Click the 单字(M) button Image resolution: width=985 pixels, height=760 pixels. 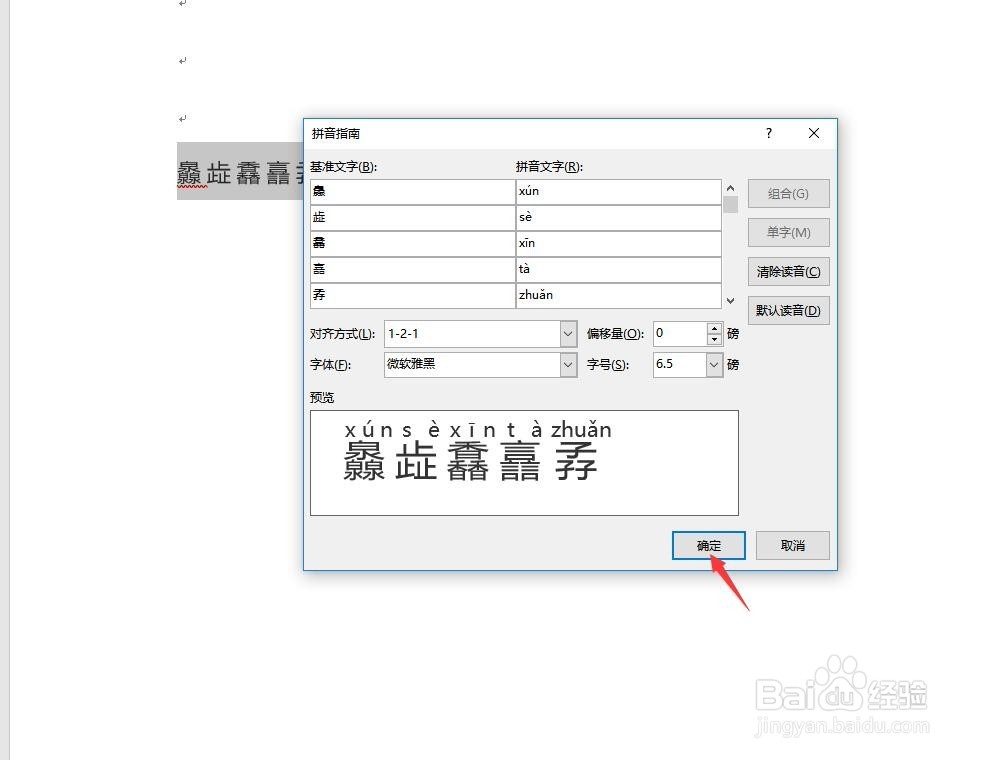click(x=788, y=232)
